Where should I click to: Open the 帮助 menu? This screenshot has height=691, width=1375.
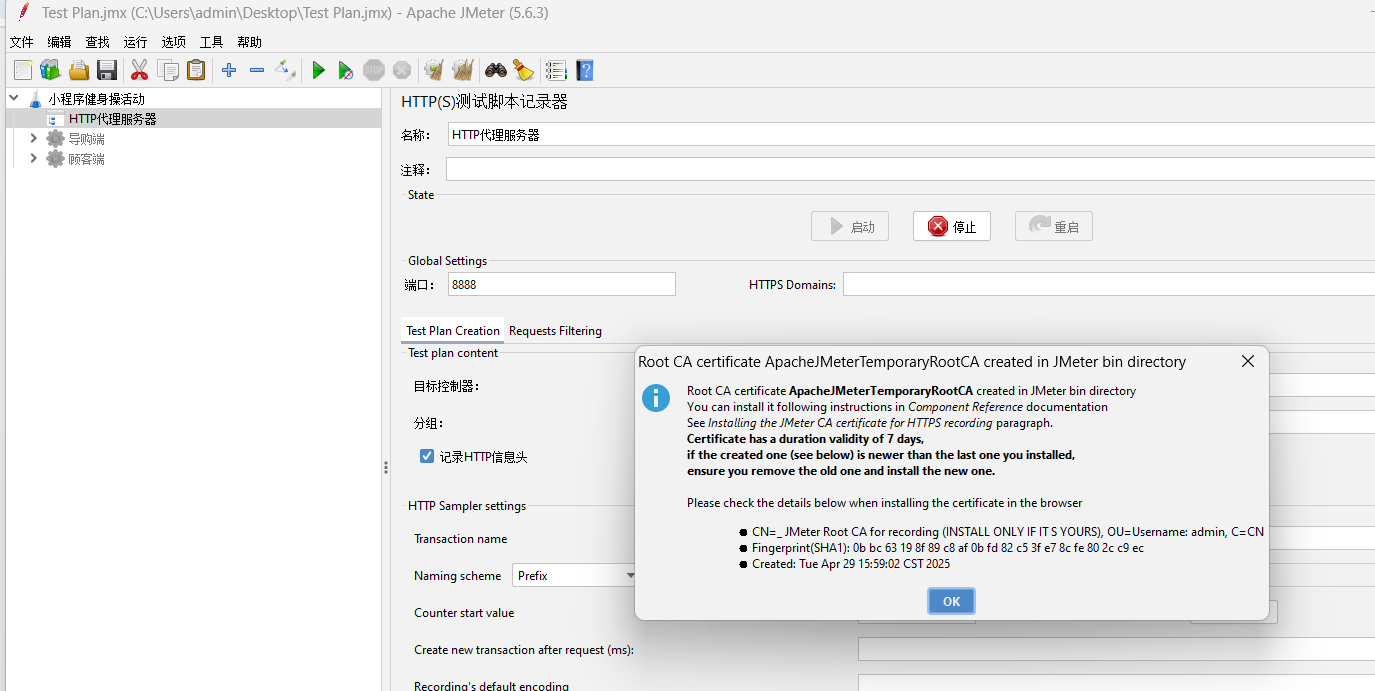(x=249, y=42)
